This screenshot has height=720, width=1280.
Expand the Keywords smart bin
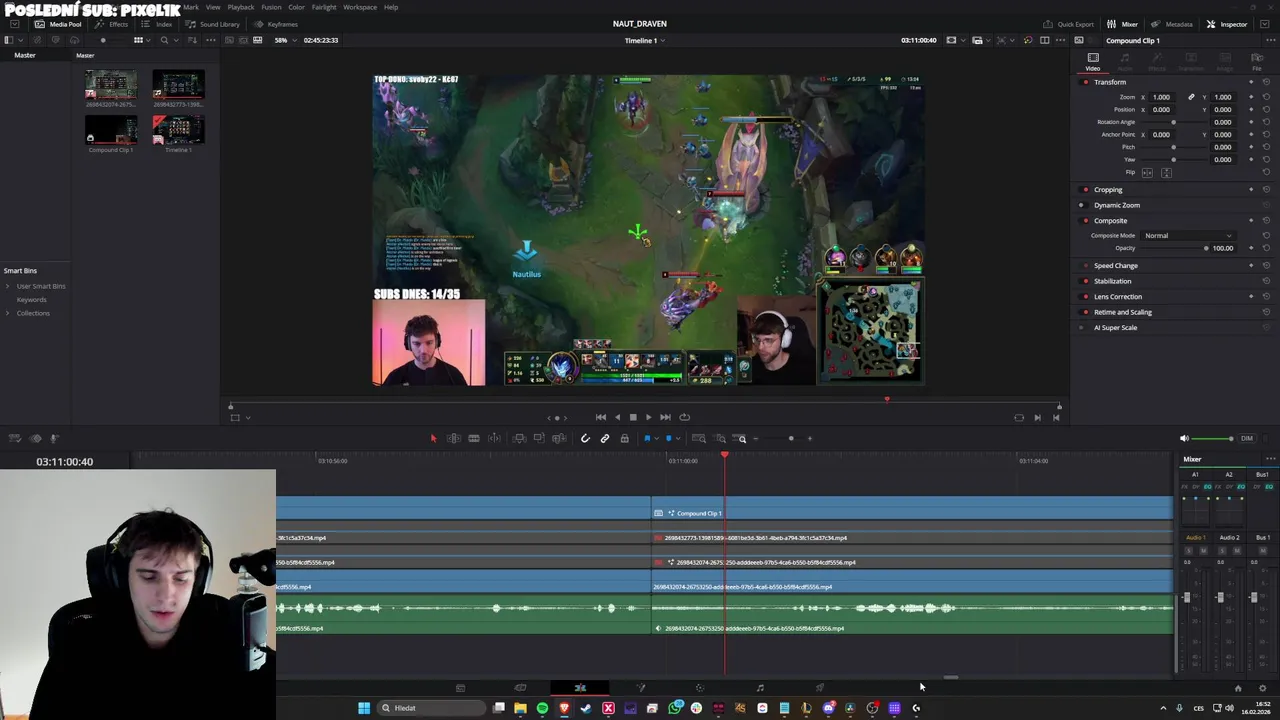pyautogui.click(x=31, y=299)
